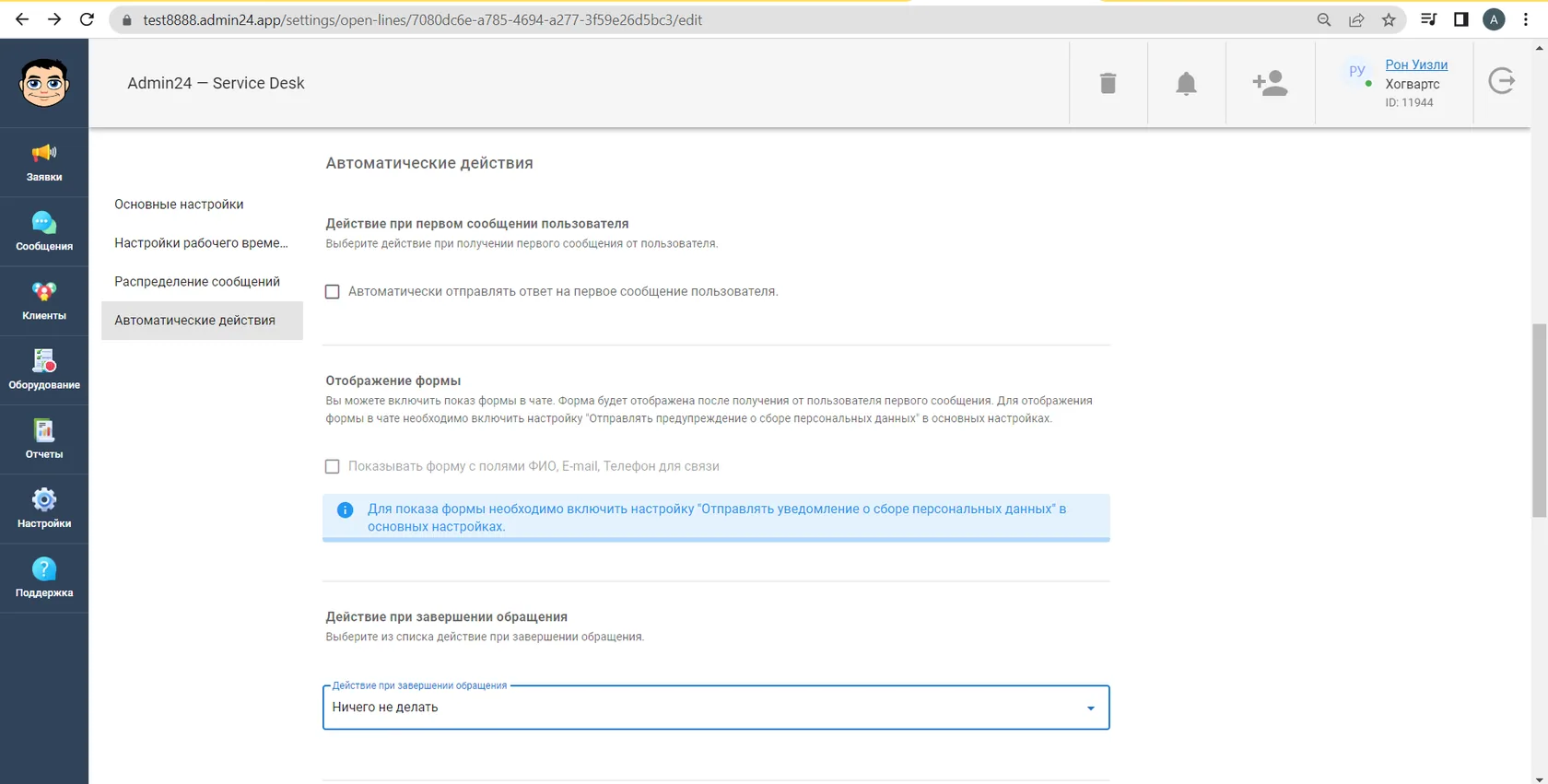Select Автоматические действия menu item
This screenshot has height=784, width=1548.
(202, 321)
